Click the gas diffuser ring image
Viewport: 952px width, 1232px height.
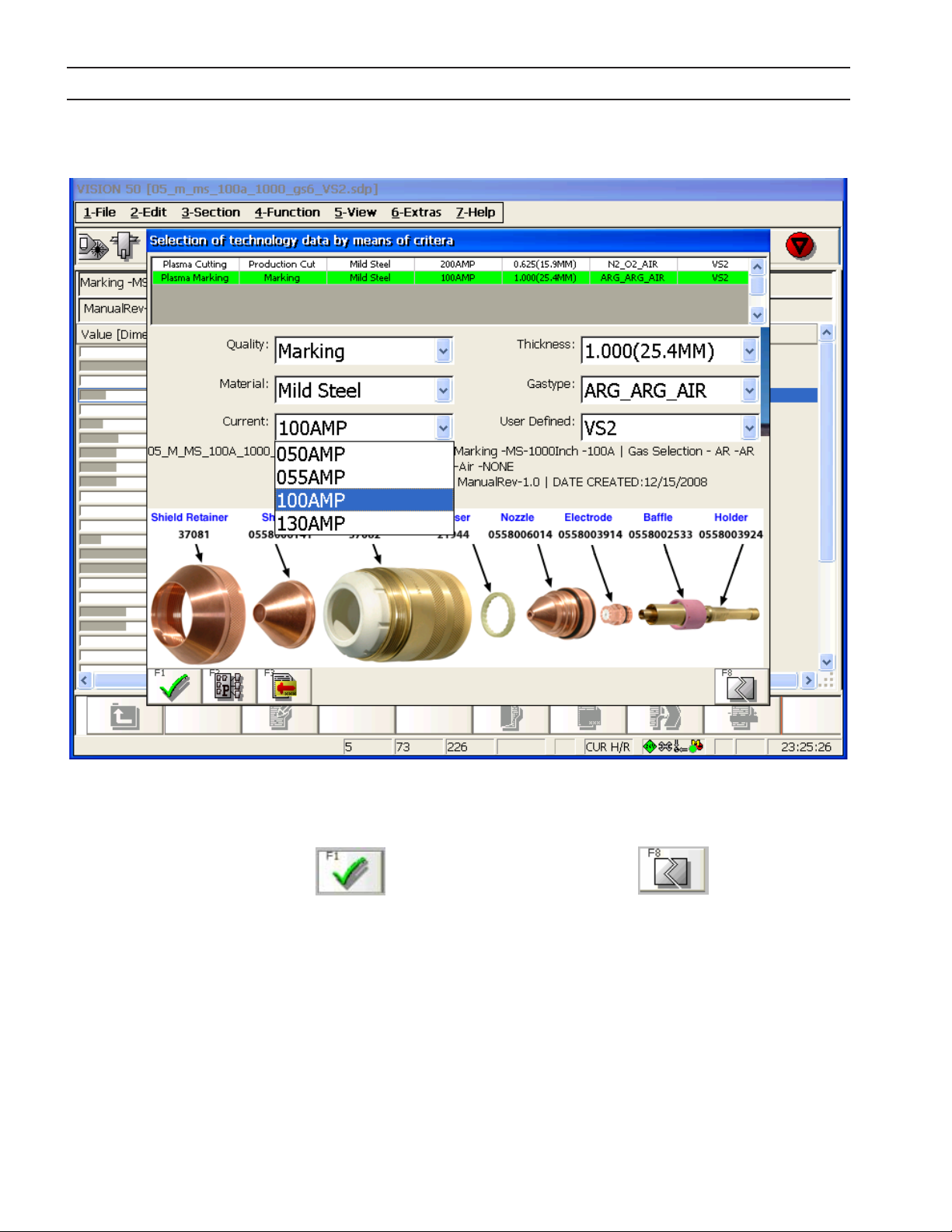point(498,614)
